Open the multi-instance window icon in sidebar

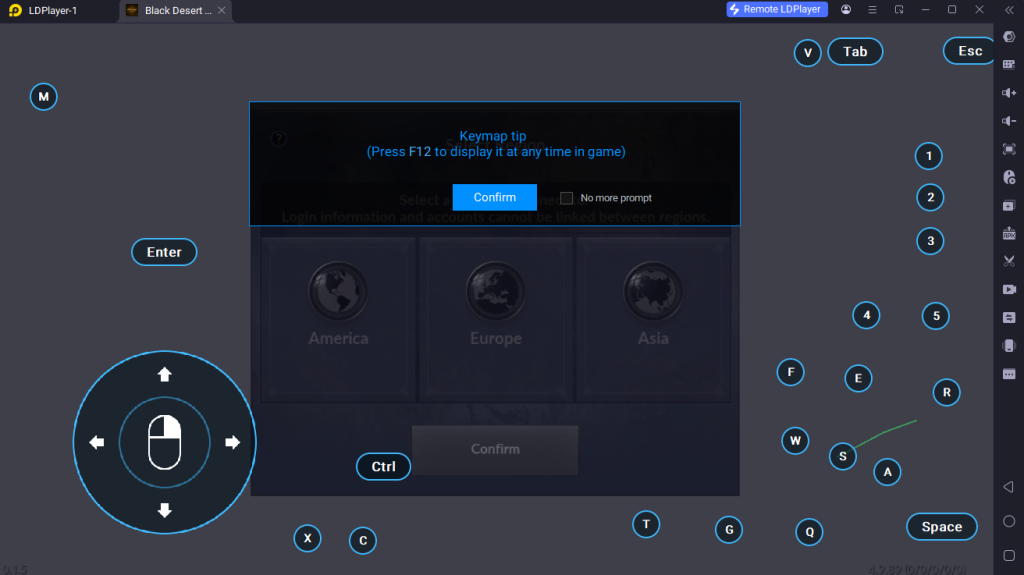click(x=1009, y=205)
